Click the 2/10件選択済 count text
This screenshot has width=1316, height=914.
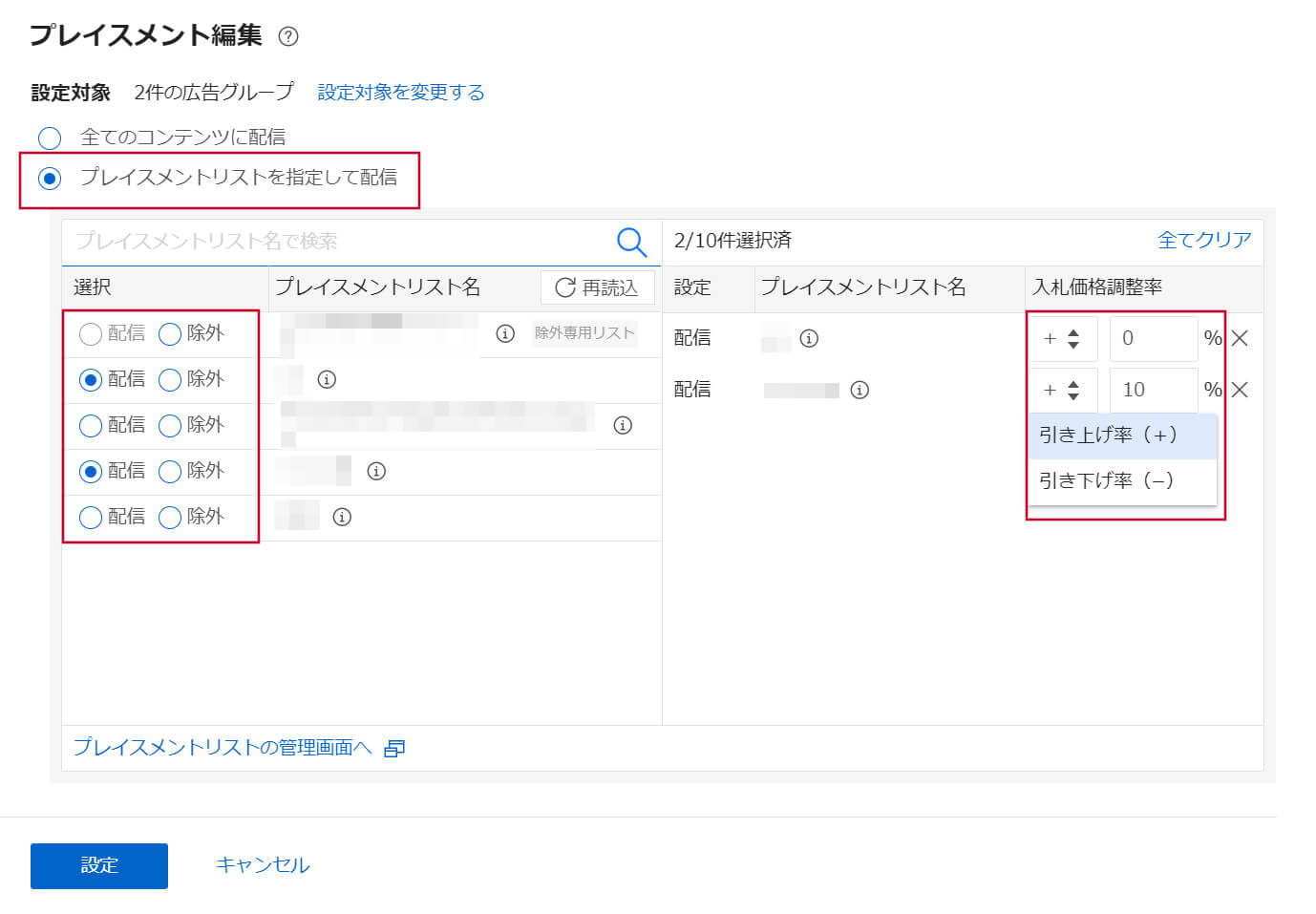[732, 241]
